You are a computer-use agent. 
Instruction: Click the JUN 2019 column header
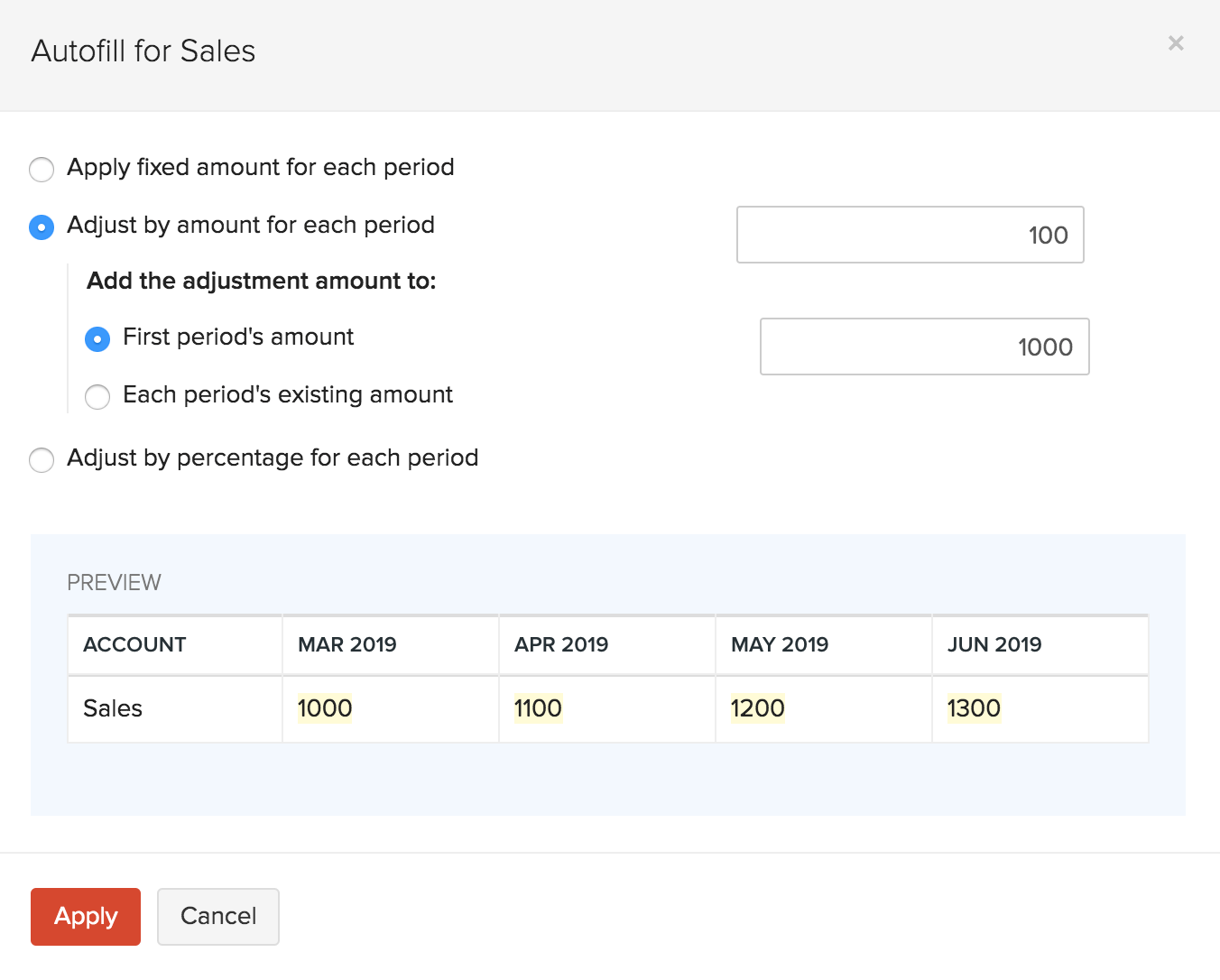(x=994, y=644)
